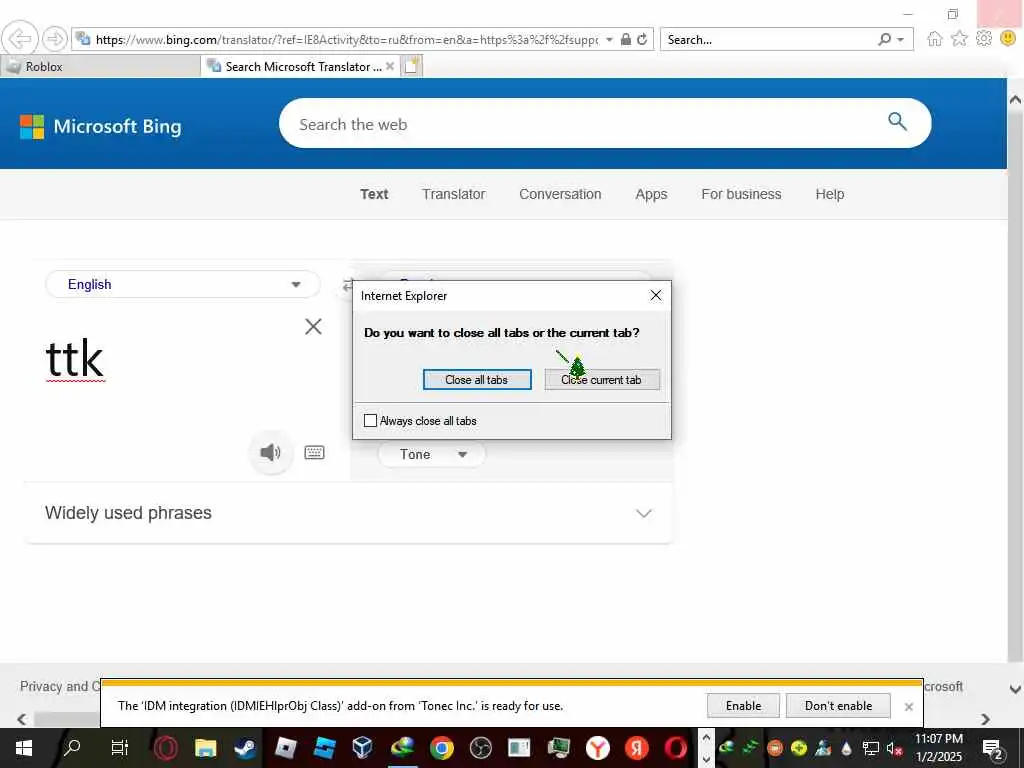Open the Tone dropdown

pyautogui.click(x=432, y=455)
